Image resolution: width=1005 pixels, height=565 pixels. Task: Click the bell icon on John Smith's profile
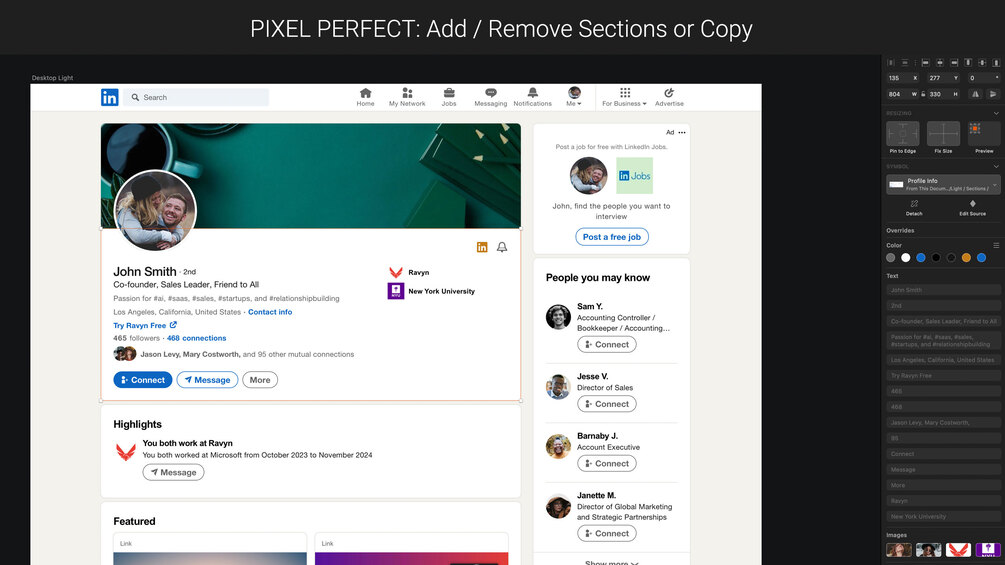click(502, 247)
